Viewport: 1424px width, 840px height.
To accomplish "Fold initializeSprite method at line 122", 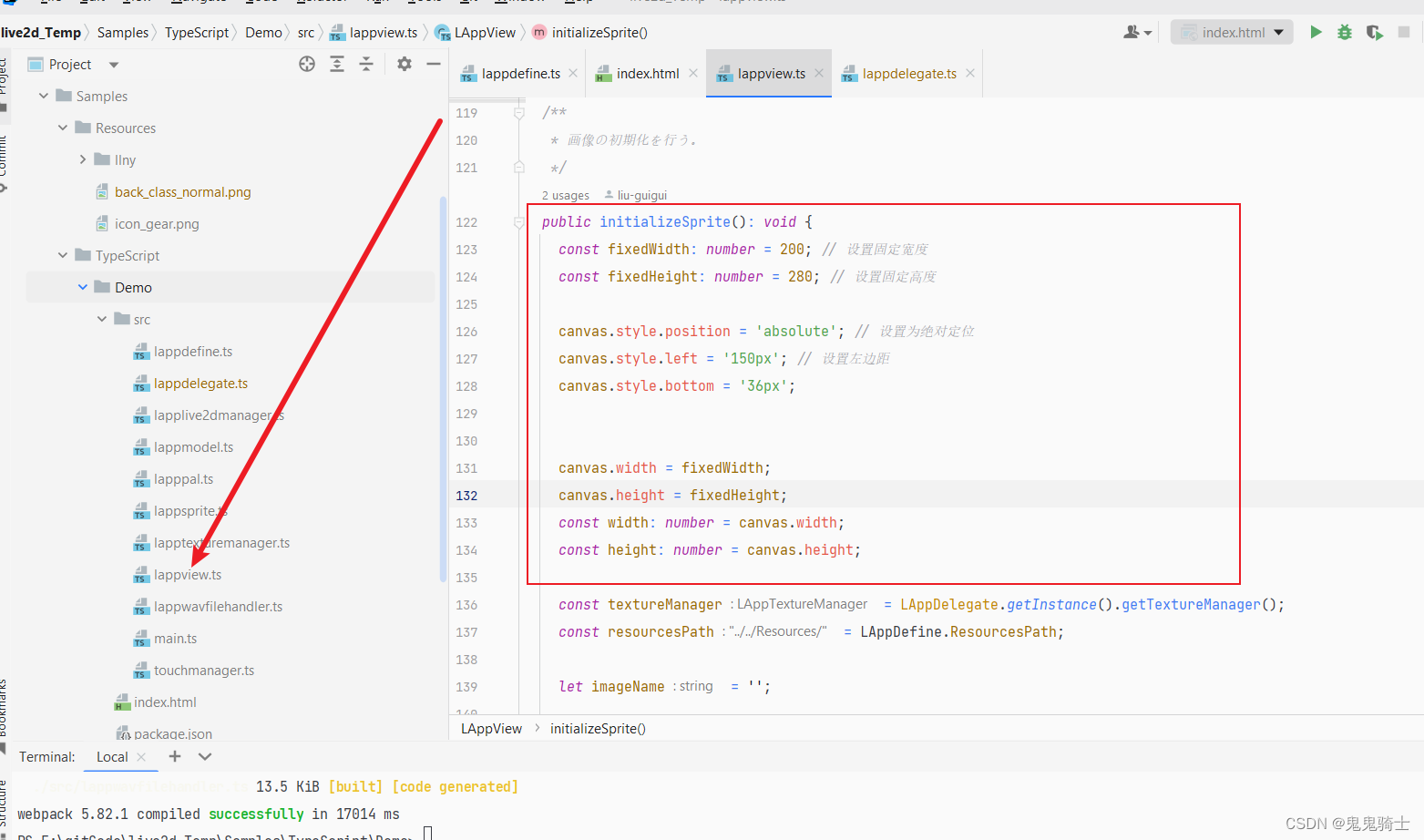I will coord(518,222).
